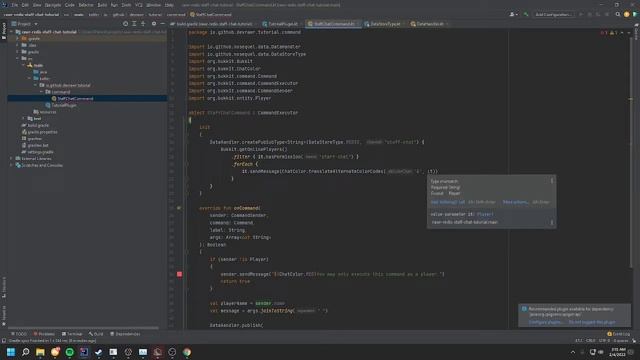Image resolution: width=640 pixels, height=360 pixels.
Task: Open Chrome from taskbar
Action: [187, 352]
